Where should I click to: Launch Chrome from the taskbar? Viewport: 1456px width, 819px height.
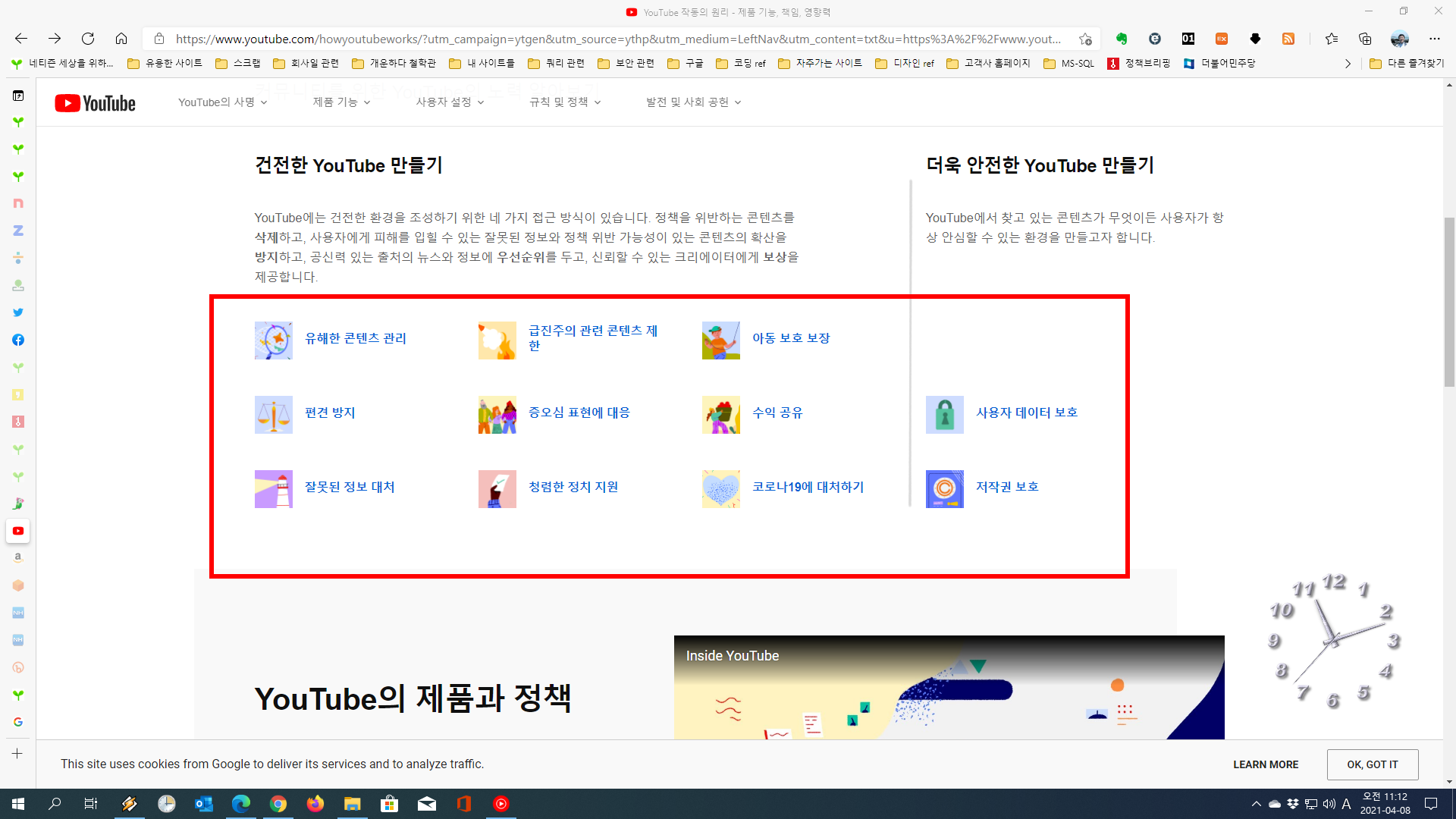(x=278, y=804)
